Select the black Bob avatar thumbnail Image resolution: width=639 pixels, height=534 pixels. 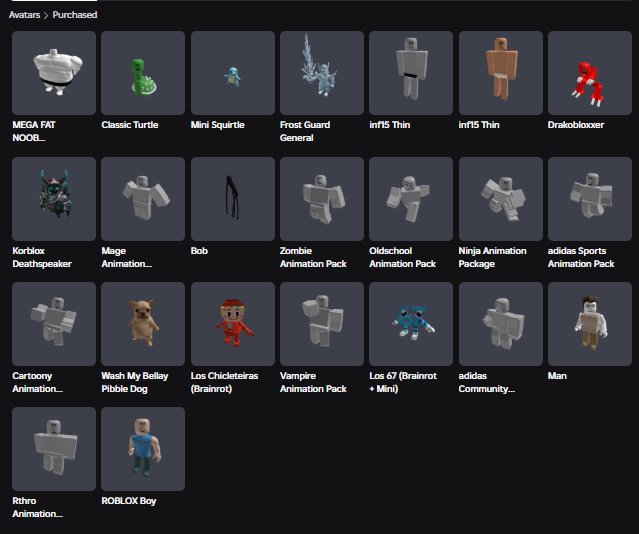[x=233, y=199]
